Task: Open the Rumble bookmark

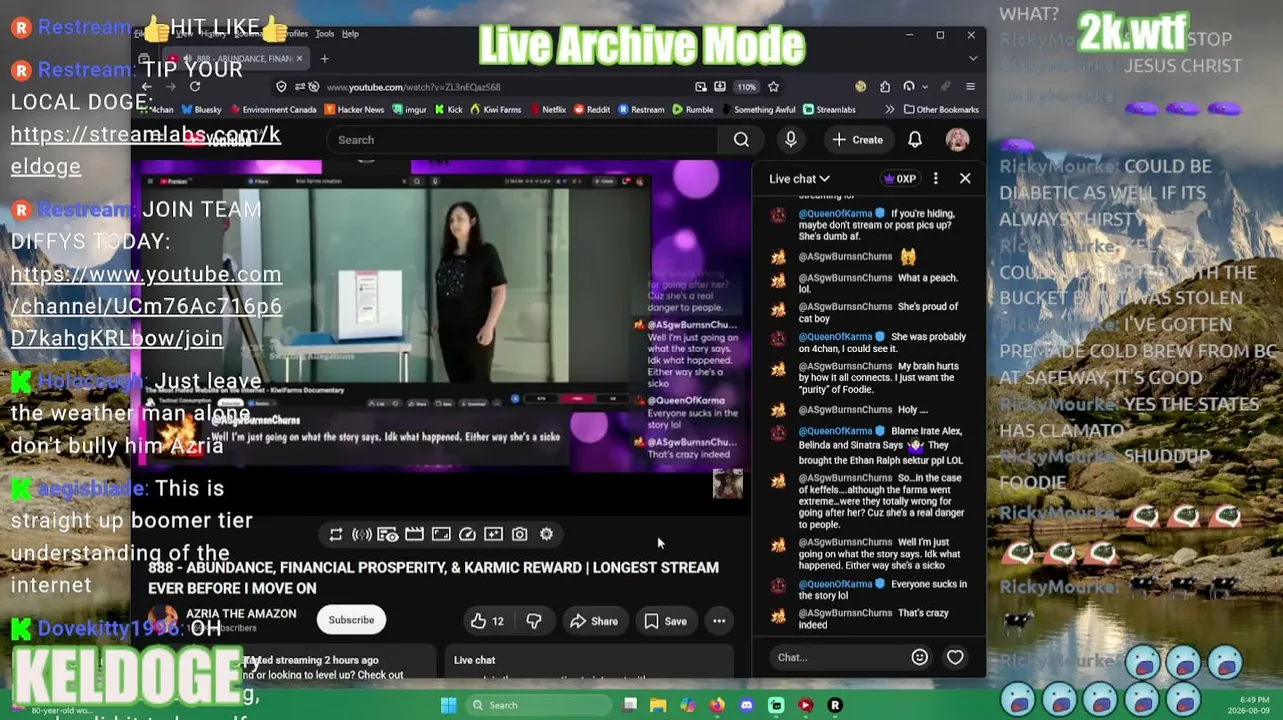Action: pyautogui.click(x=693, y=110)
